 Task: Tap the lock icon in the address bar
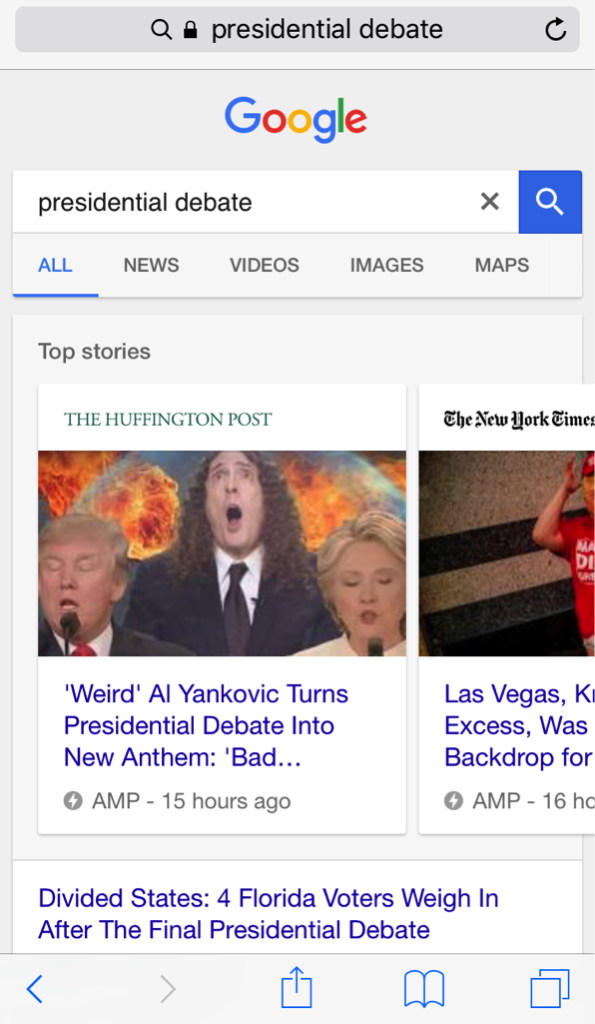(x=189, y=29)
